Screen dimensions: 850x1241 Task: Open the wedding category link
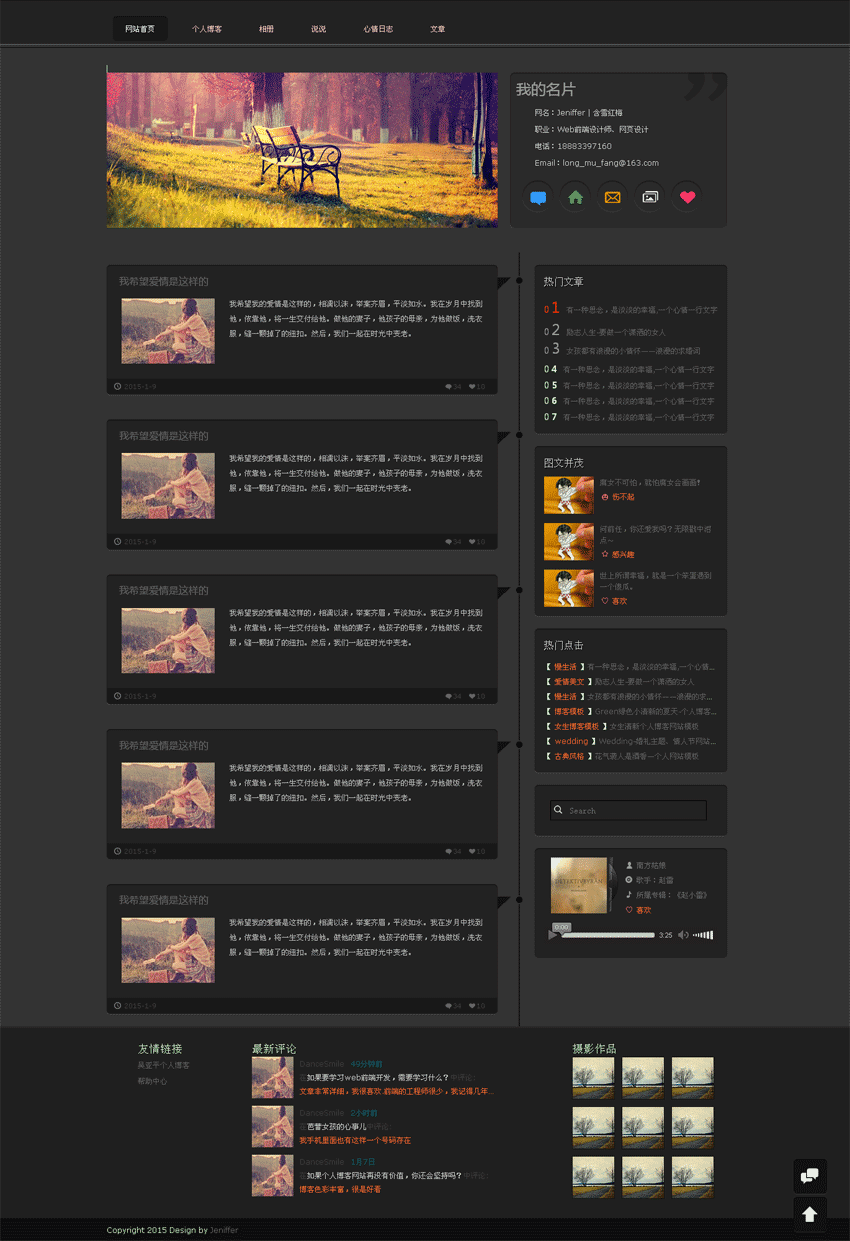[571, 741]
